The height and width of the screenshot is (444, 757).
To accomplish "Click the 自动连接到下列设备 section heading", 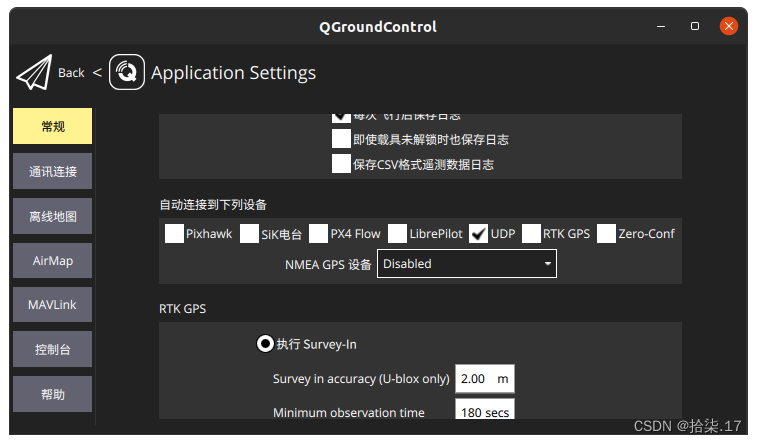I will (x=213, y=205).
